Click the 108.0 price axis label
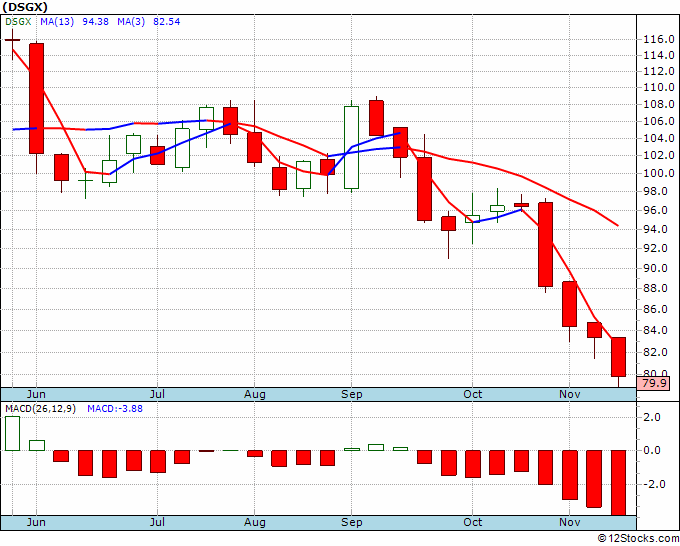Image resolution: width=680 pixels, height=546 pixels. click(659, 104)
